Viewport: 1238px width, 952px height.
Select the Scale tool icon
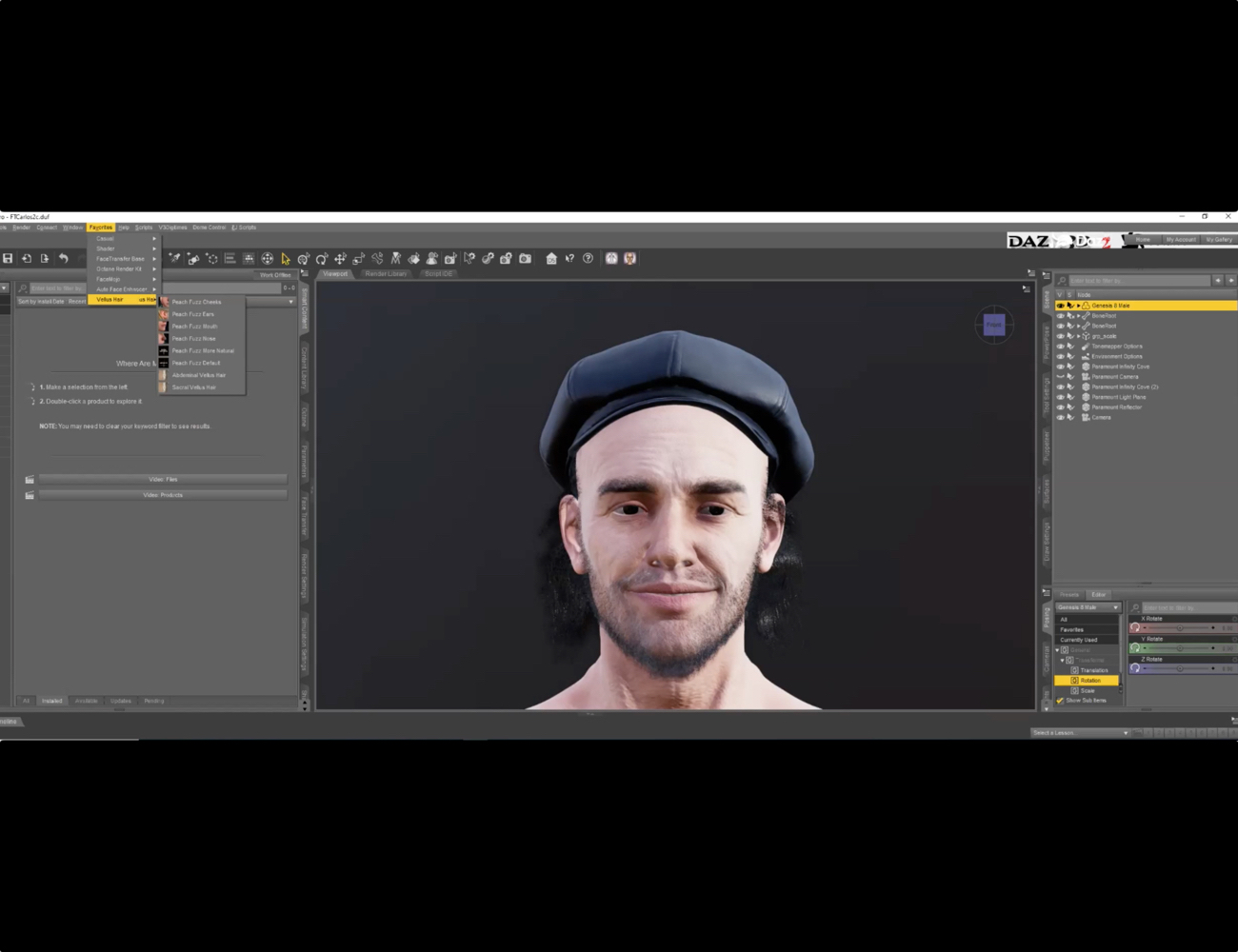(x=358, y=258)
